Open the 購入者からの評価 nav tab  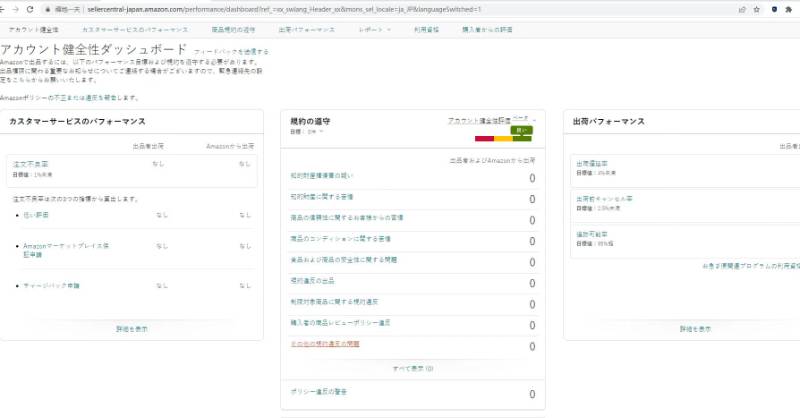click(x=487, y=30)
